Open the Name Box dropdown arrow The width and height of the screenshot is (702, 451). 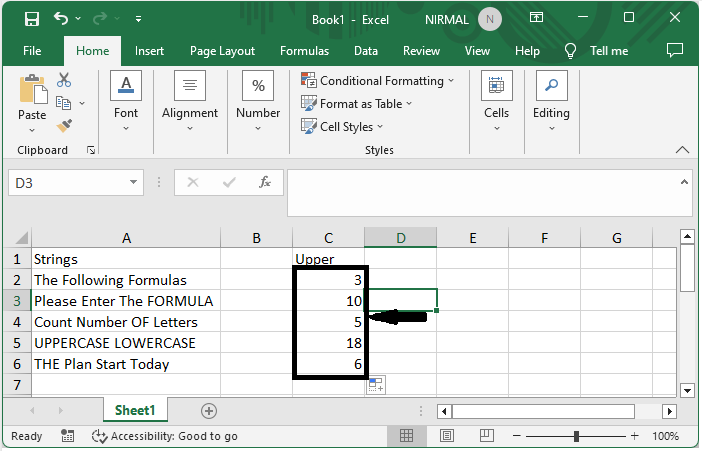tap(135, 183)
